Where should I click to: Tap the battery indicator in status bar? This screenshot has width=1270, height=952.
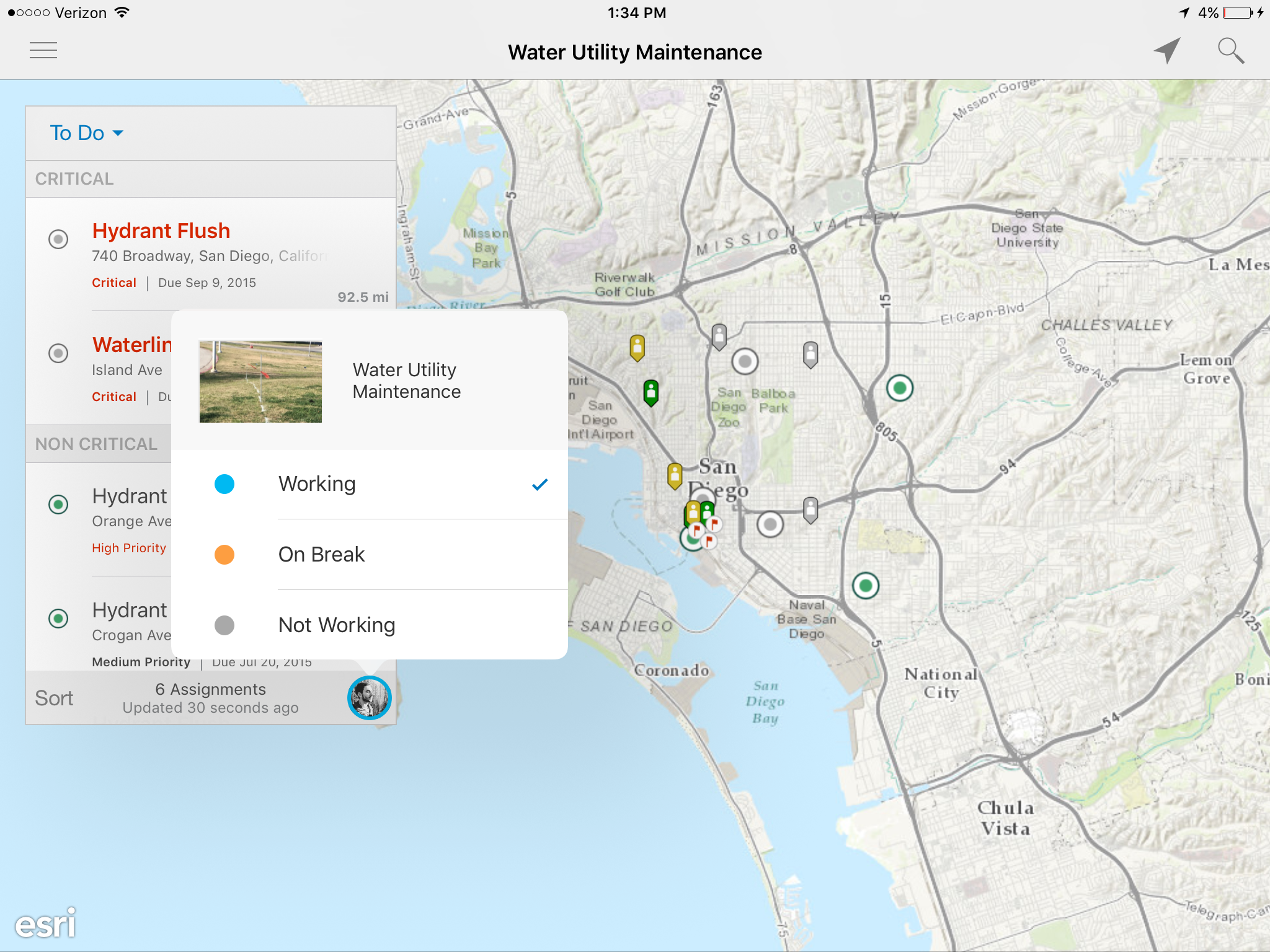[x=1238, y=12]
